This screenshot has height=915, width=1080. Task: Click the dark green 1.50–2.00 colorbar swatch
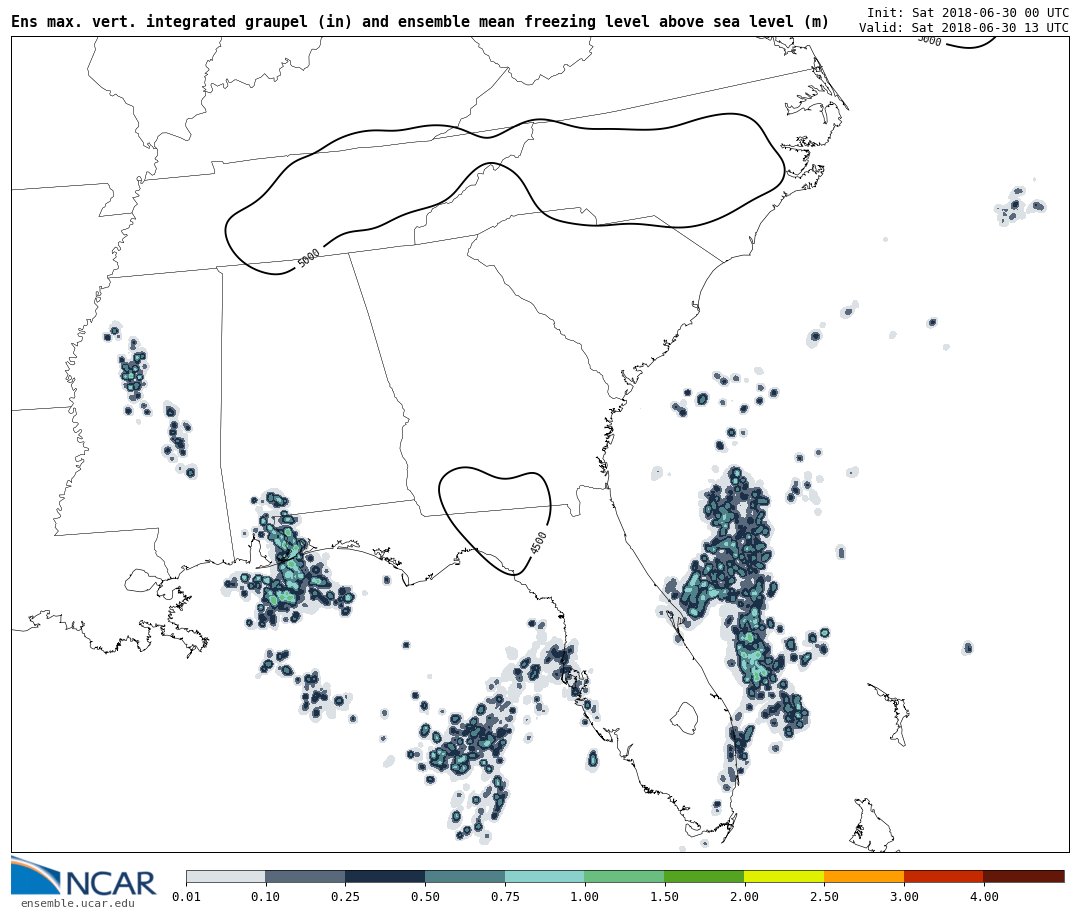click(704, 876)
